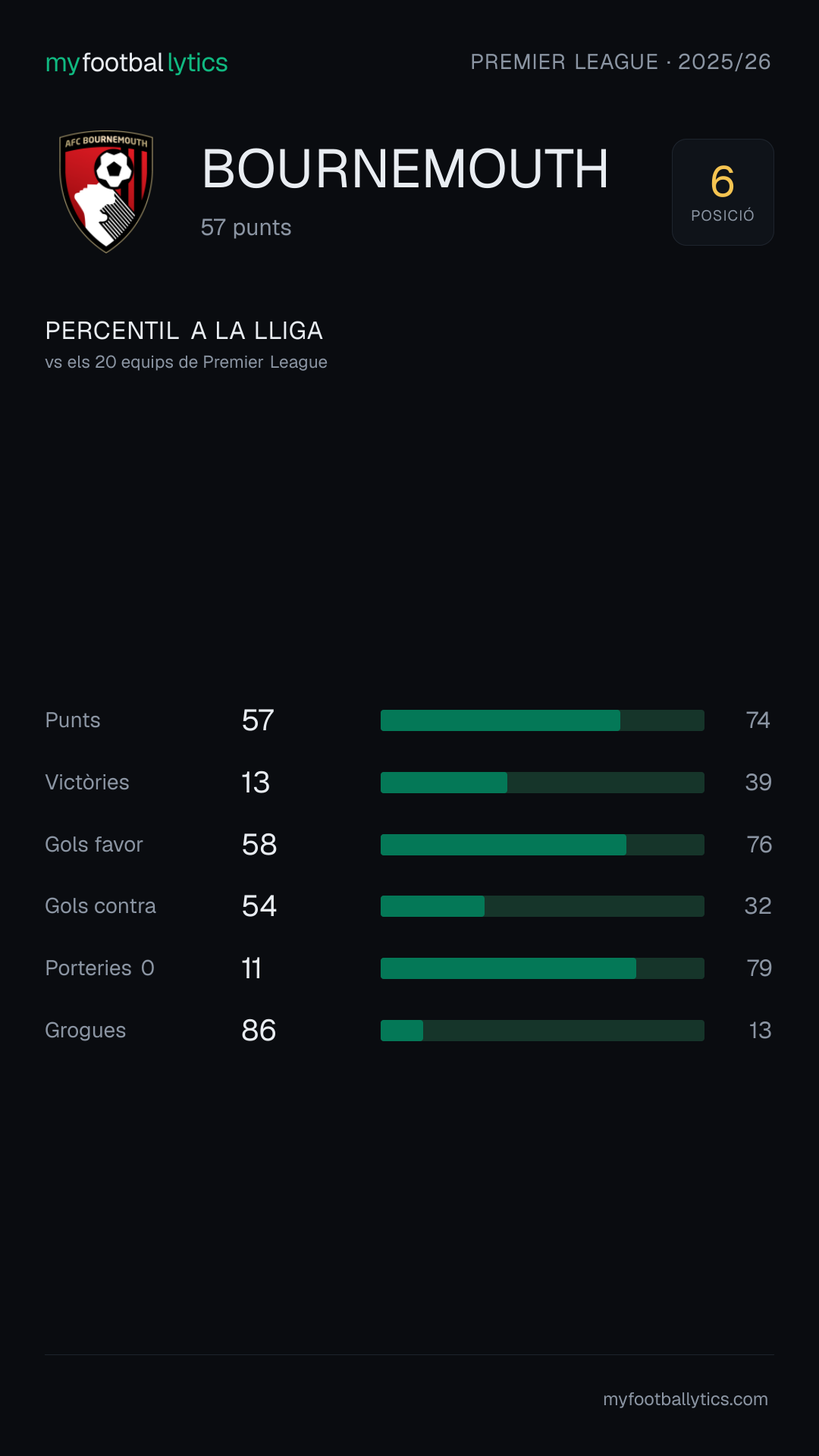The image size is (819, 1456).
Task: Click the Porteries 0 percentile number 79
Action: (759, 968)
